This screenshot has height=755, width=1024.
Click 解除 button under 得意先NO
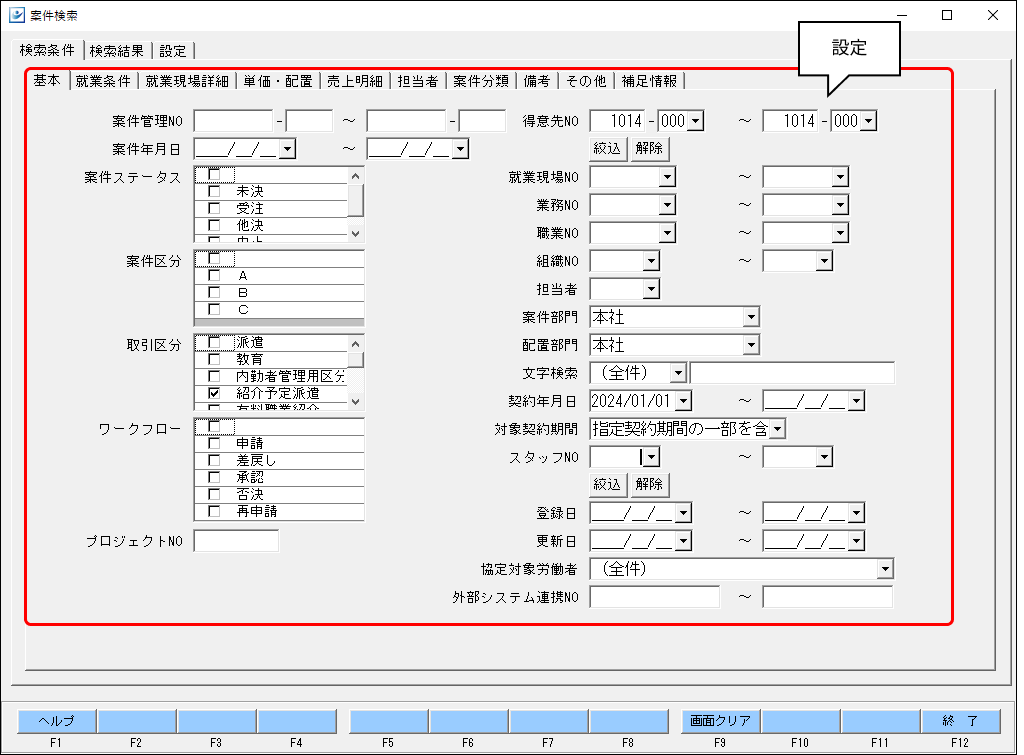(x=649, y=148)
